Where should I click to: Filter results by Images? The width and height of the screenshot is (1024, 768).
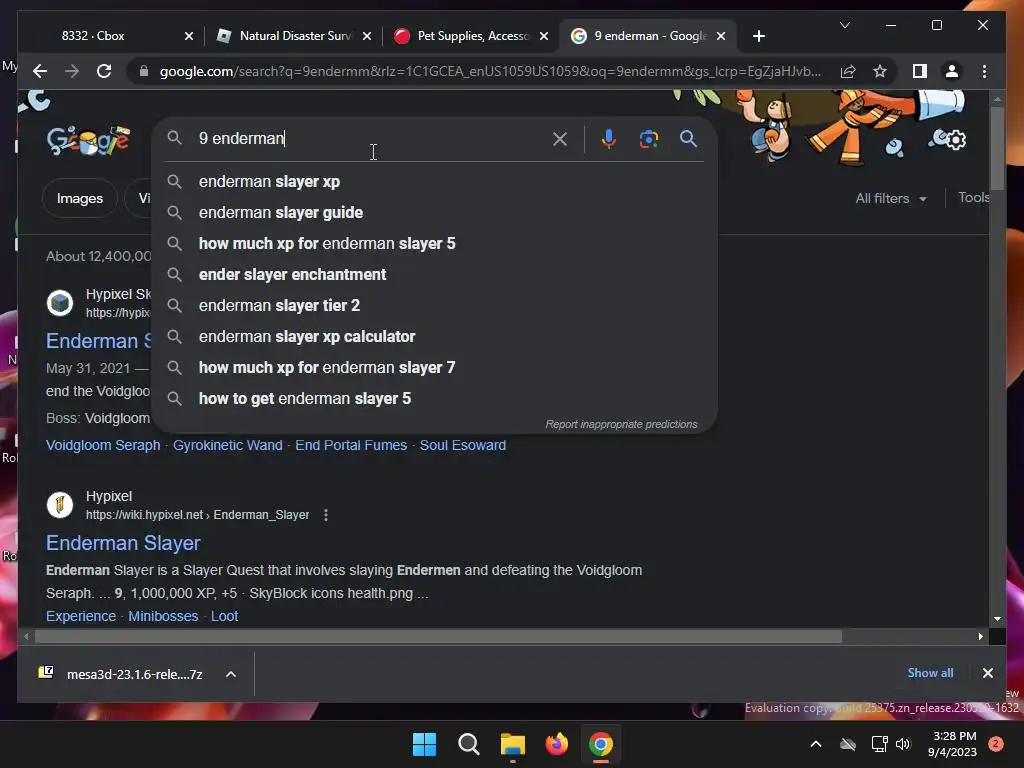coord(80,198)
